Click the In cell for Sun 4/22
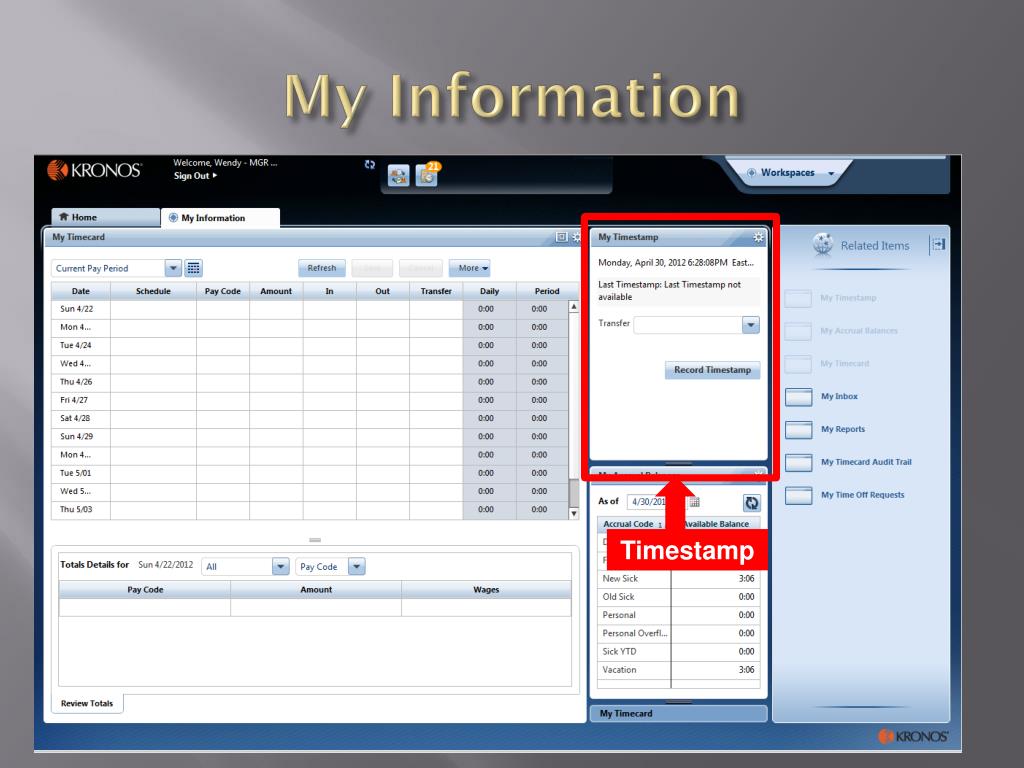The height and width of the screenshot is (768, 1024). click(330, 309)
